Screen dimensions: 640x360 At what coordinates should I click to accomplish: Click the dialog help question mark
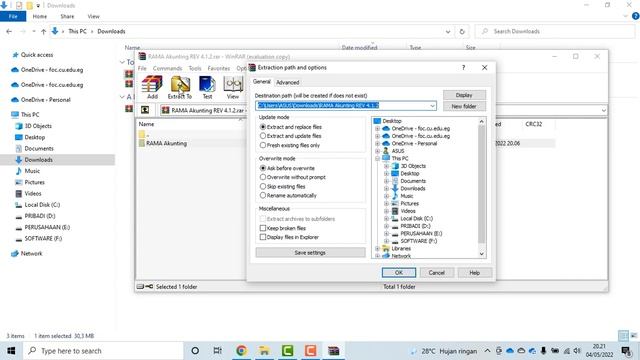pyautogui.click(x=463, y=68)
